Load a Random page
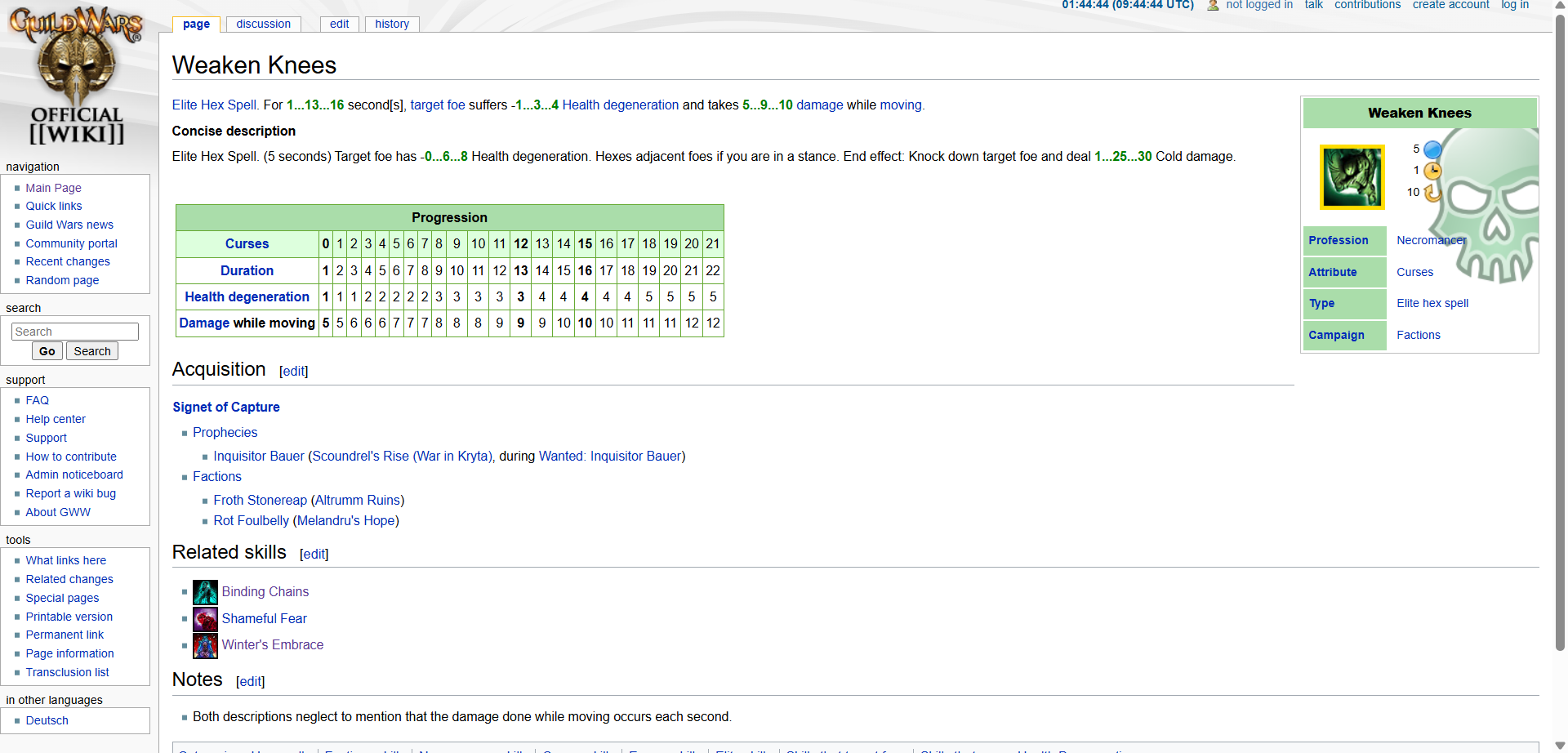Viewport: 1568px width, 753px height. 62,280
